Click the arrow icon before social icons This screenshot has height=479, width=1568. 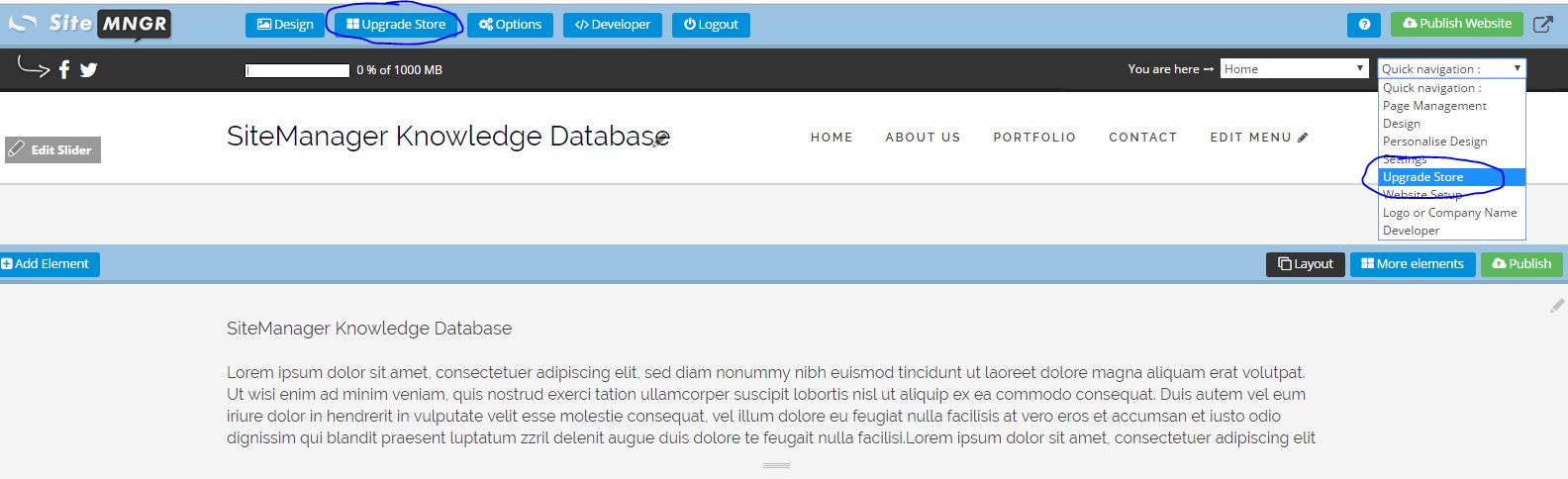point(34,66)
